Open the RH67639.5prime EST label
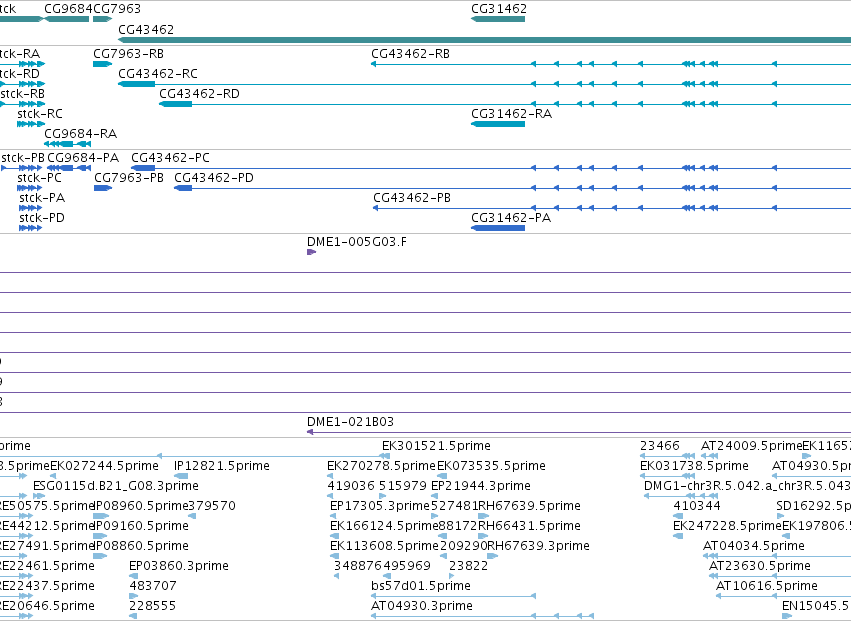 530,506
